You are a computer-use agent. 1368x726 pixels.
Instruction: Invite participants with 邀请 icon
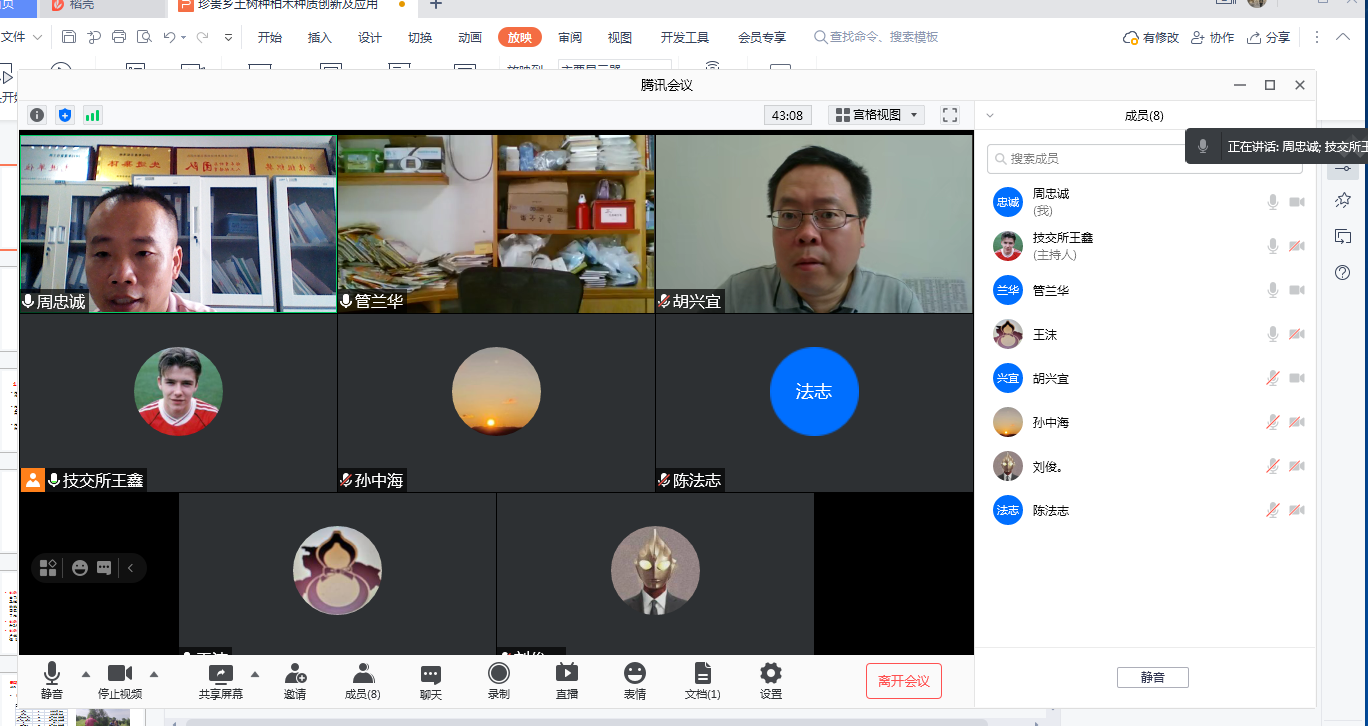point(295,680)
